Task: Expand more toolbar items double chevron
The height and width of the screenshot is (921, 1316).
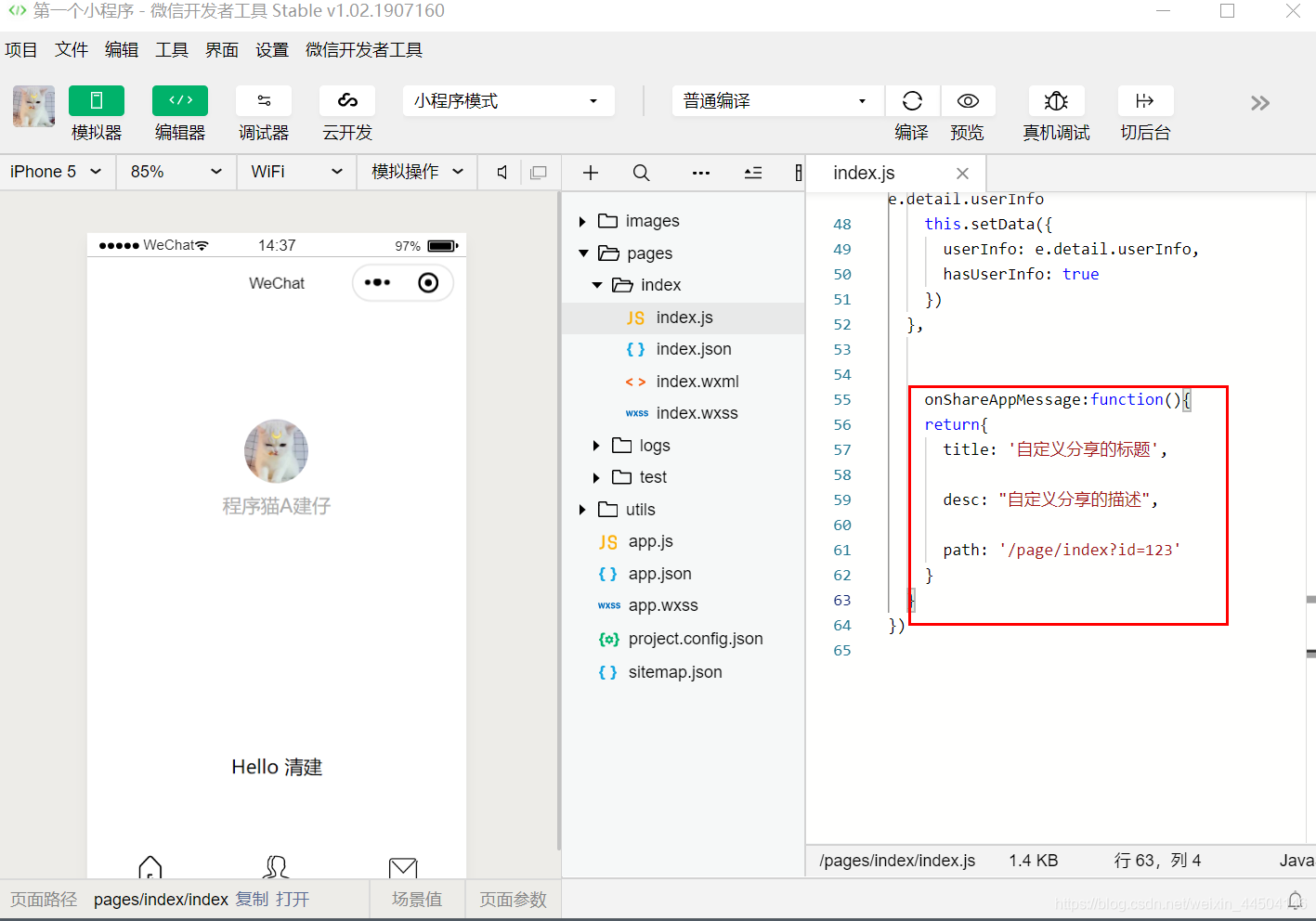Action: (1259, 103)
